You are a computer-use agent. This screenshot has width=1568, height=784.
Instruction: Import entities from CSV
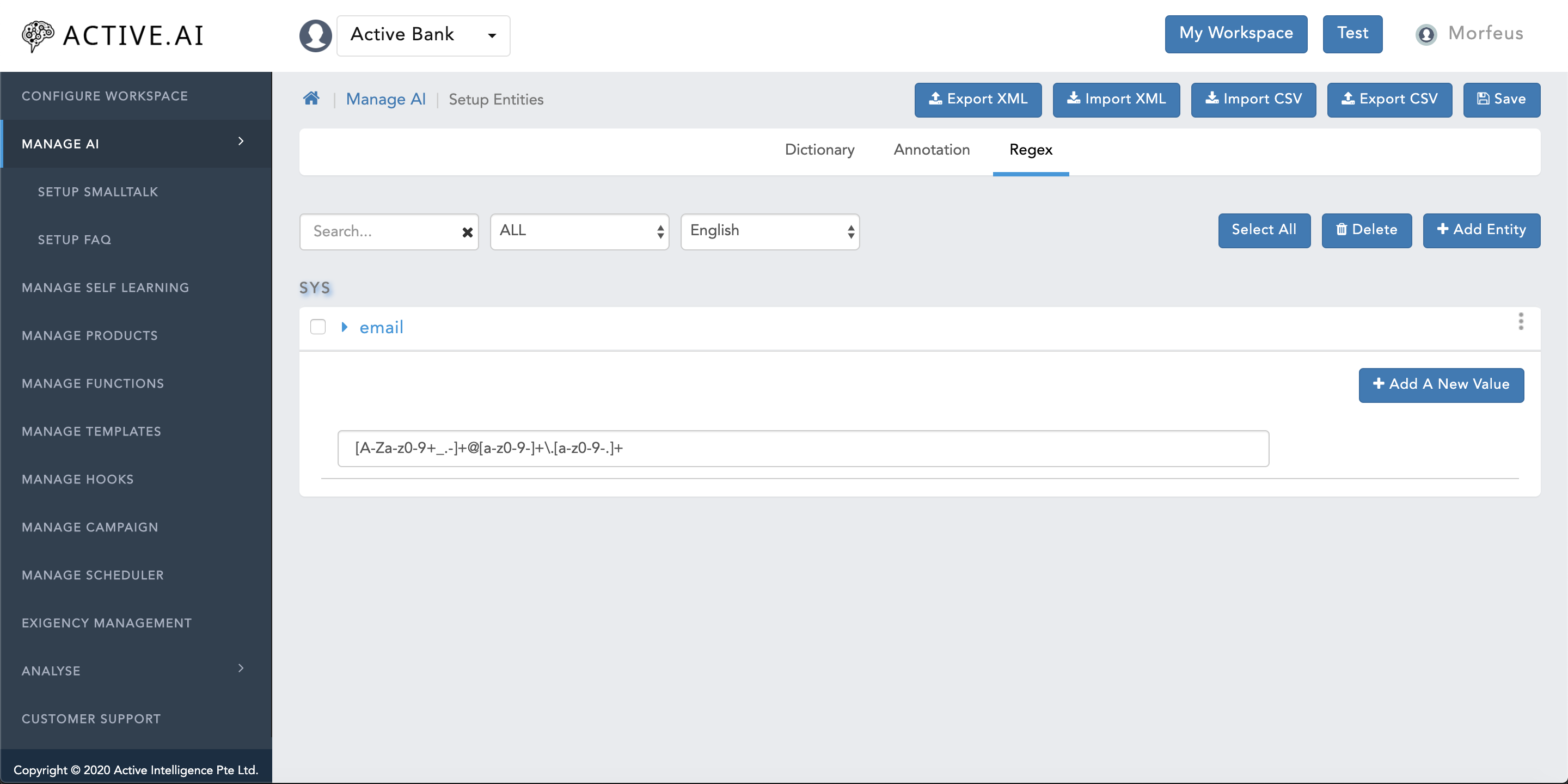click(1253, 99)
